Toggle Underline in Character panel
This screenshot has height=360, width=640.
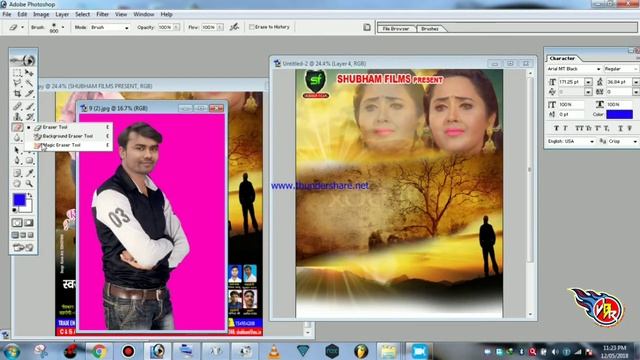point(620,128)
